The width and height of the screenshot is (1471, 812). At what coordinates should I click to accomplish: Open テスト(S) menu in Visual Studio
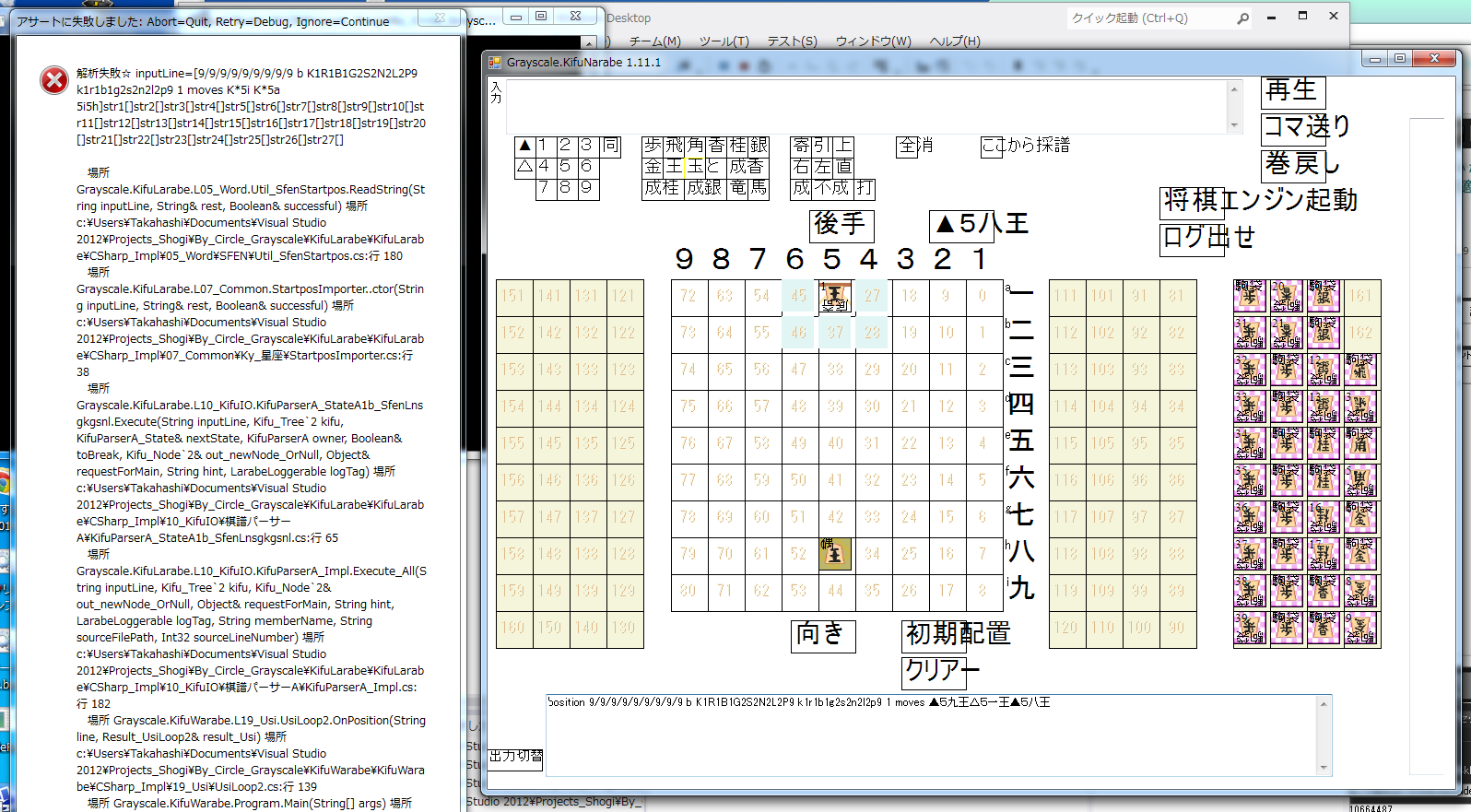pos(792,41)
